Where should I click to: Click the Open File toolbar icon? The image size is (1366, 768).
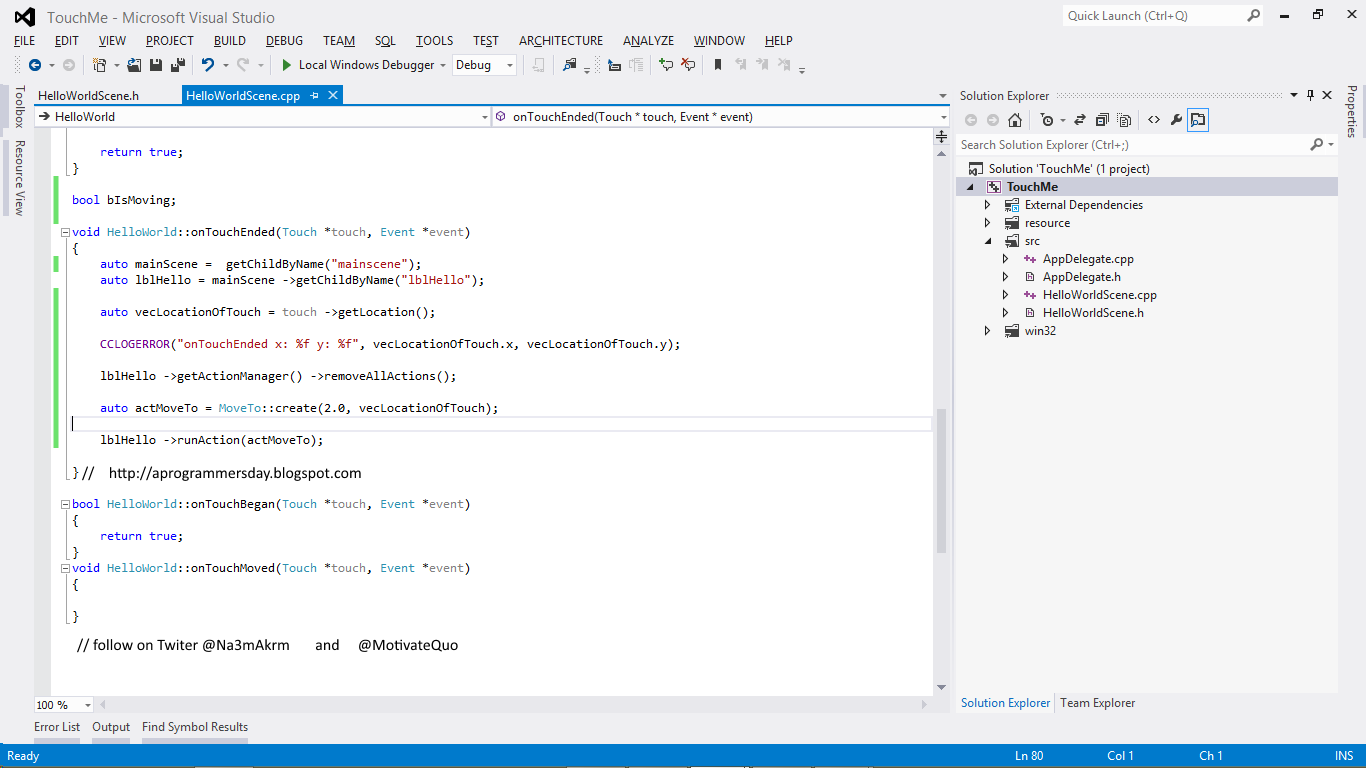pos(134,65)
